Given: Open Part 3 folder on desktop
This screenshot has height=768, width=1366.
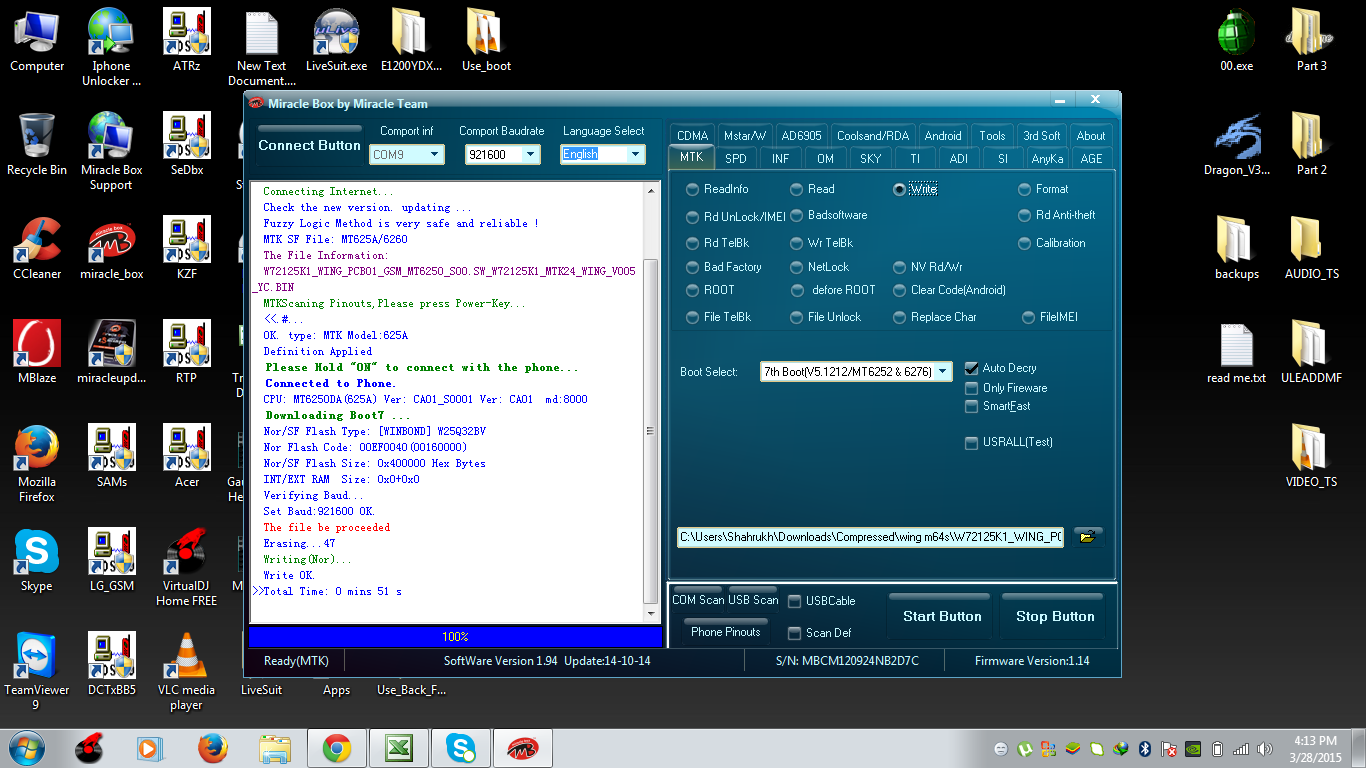Looking at the screenshot, I should click(1311, 42).
